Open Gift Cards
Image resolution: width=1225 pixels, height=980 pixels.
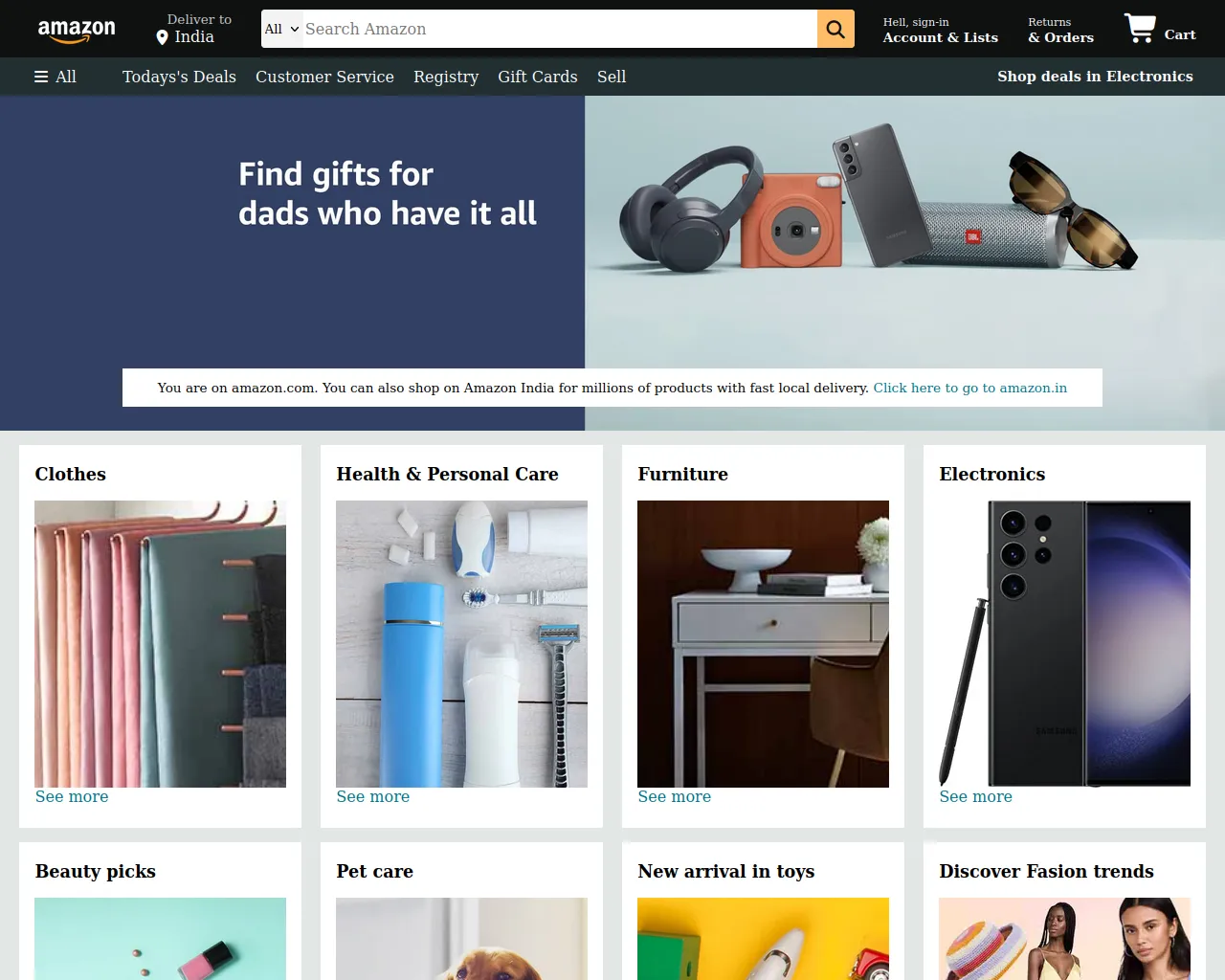pos(538,77)
